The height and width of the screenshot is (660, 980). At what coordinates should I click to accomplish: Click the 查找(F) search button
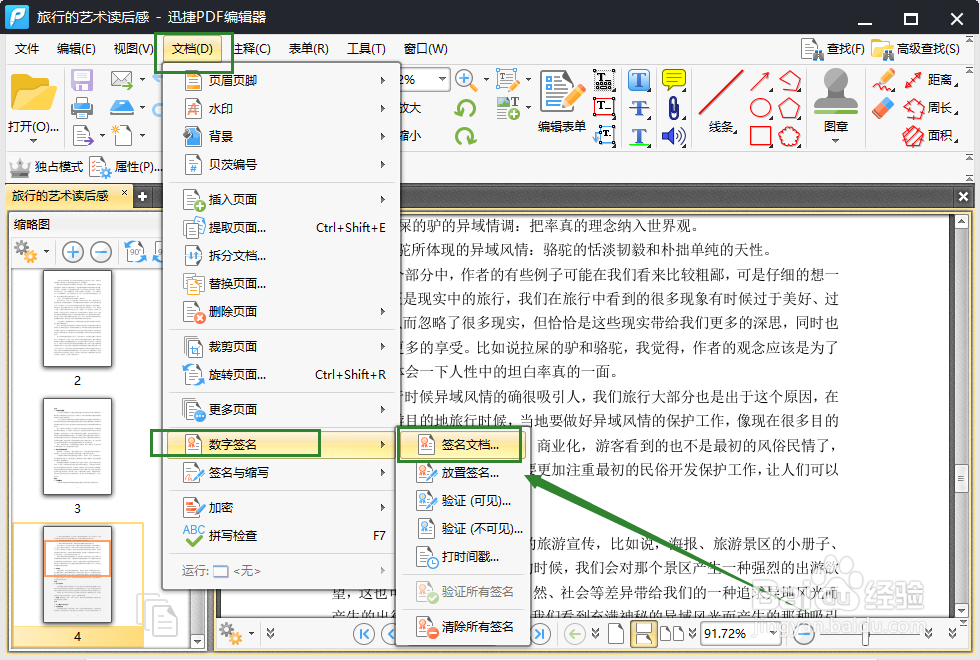coord(833,49)
